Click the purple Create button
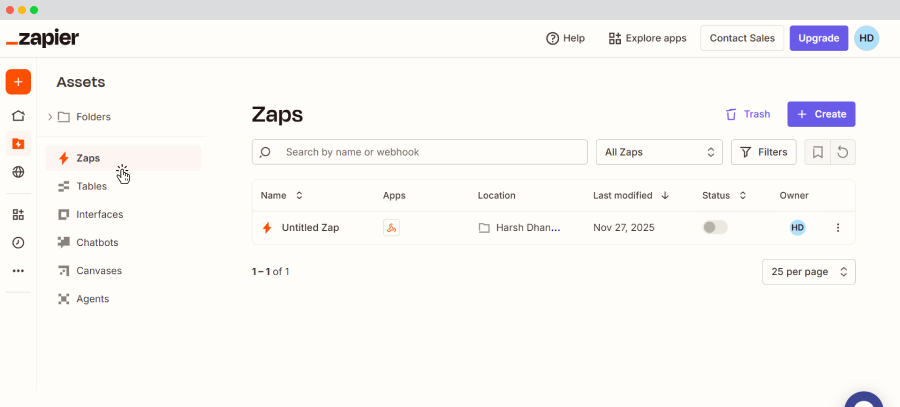The image size is (900, 407). [x=821, y=114]
